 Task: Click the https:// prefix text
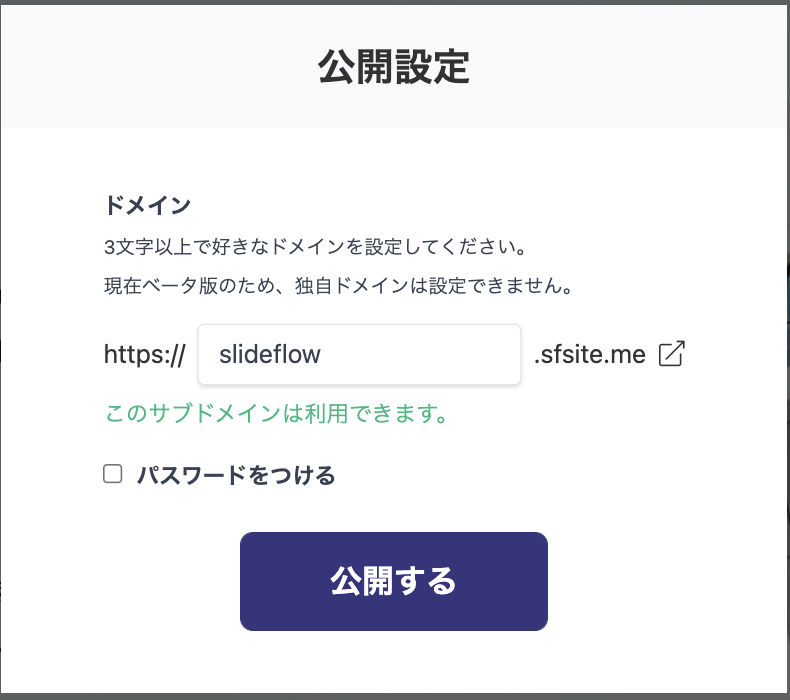(x=144, y=354)
